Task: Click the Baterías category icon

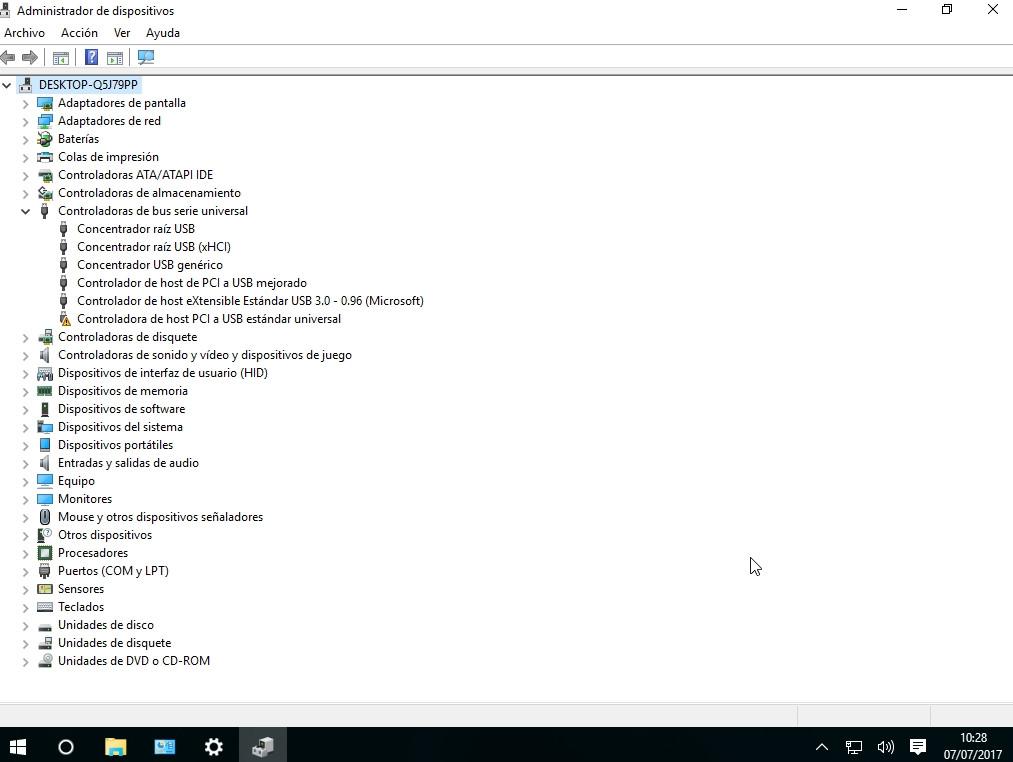Action: click(x=45, y=139)
